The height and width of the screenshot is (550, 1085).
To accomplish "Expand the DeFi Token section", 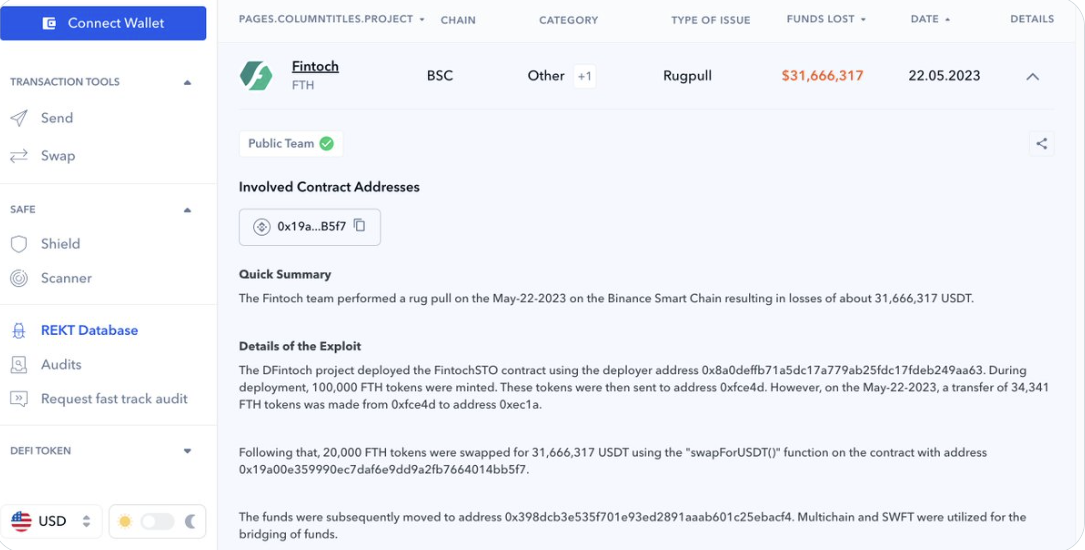I will tap(187, 451).
